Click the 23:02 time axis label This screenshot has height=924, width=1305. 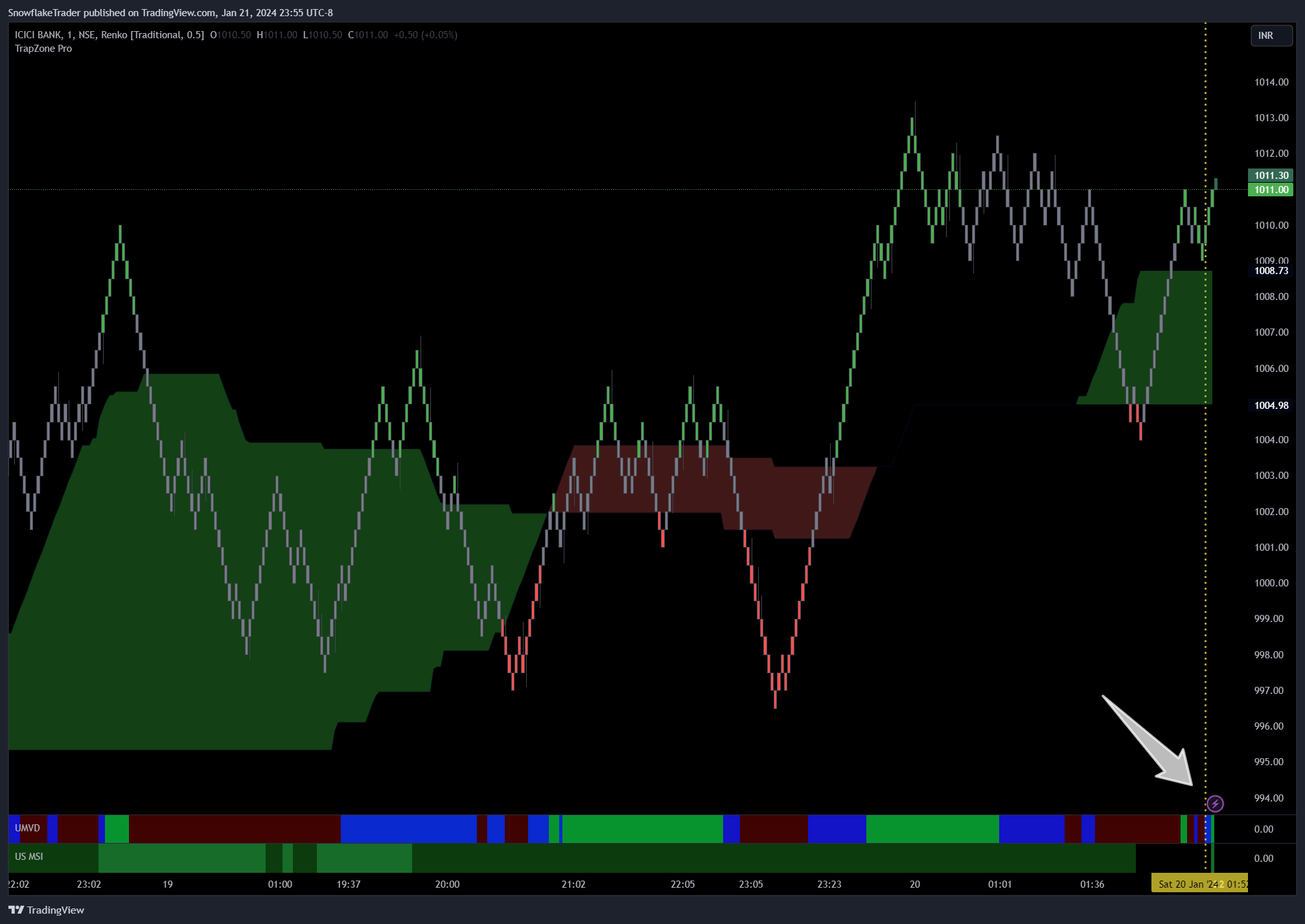[x=89, y=884]
